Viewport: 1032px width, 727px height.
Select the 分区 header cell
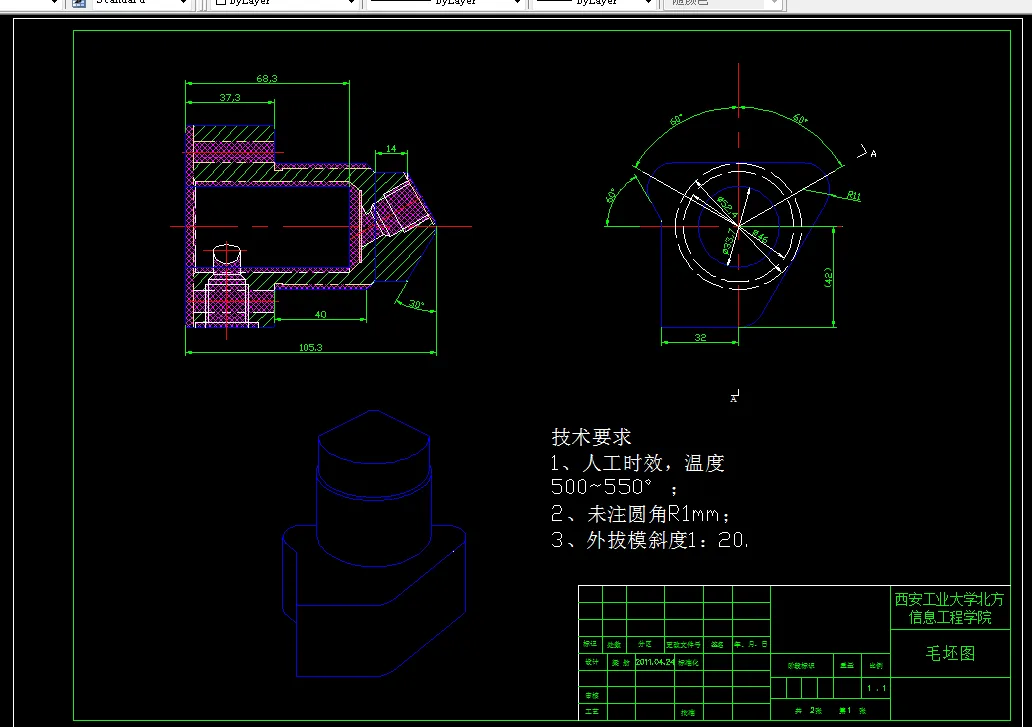(x=645, y=644)
